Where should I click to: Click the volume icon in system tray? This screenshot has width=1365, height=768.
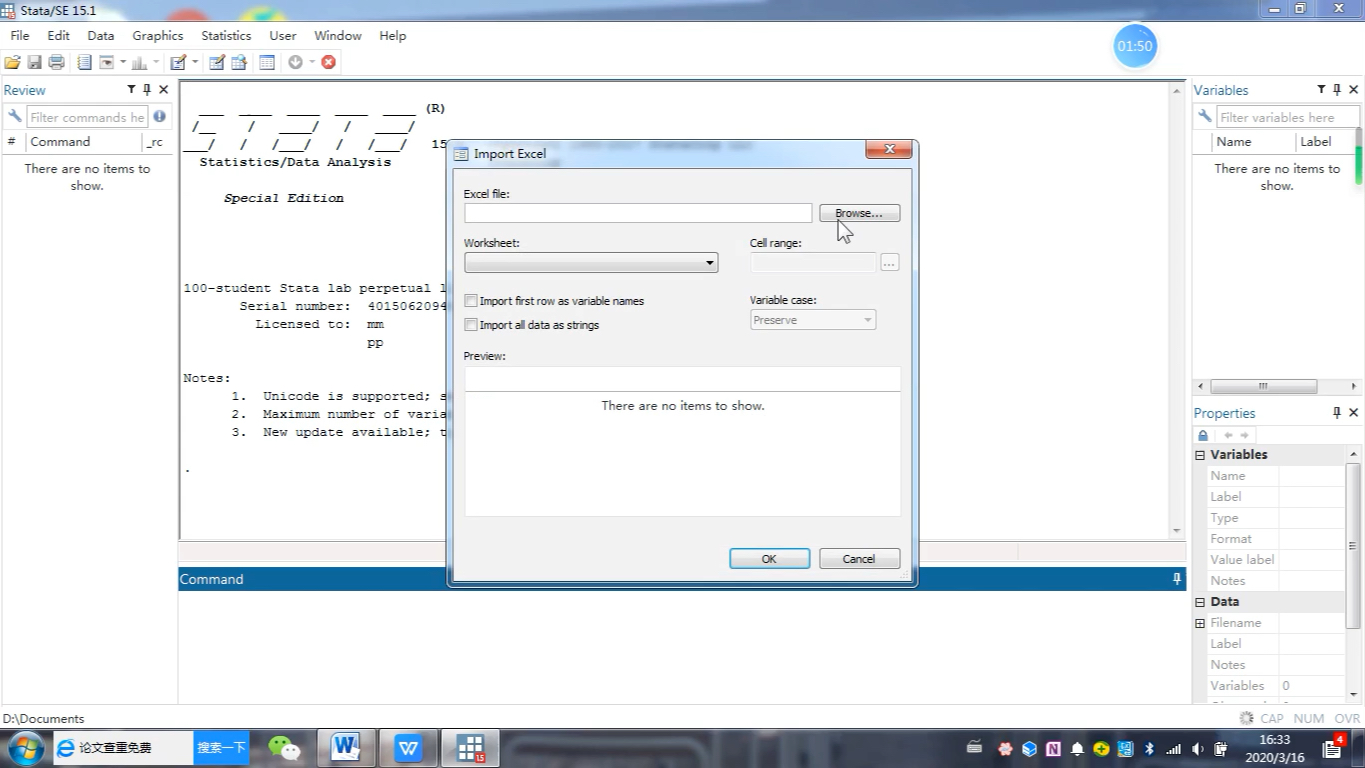pos(1197,748)
